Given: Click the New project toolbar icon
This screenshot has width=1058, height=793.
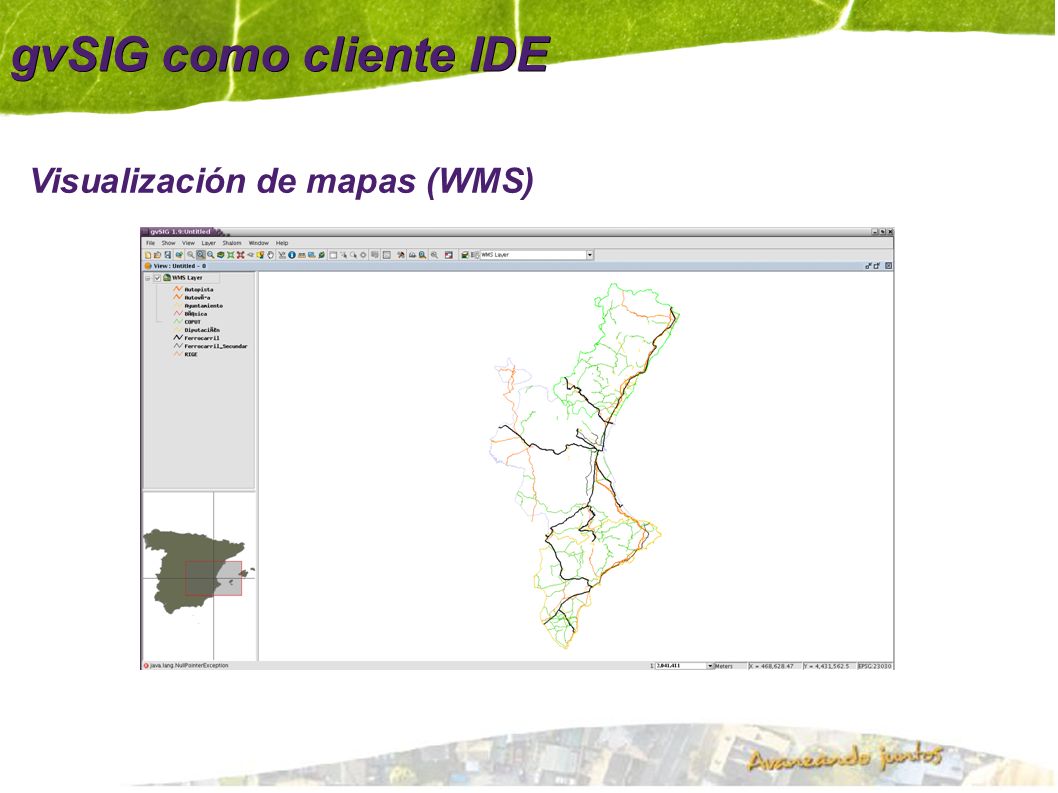Looking at the screenshot, I should click(x=148, y=255).
